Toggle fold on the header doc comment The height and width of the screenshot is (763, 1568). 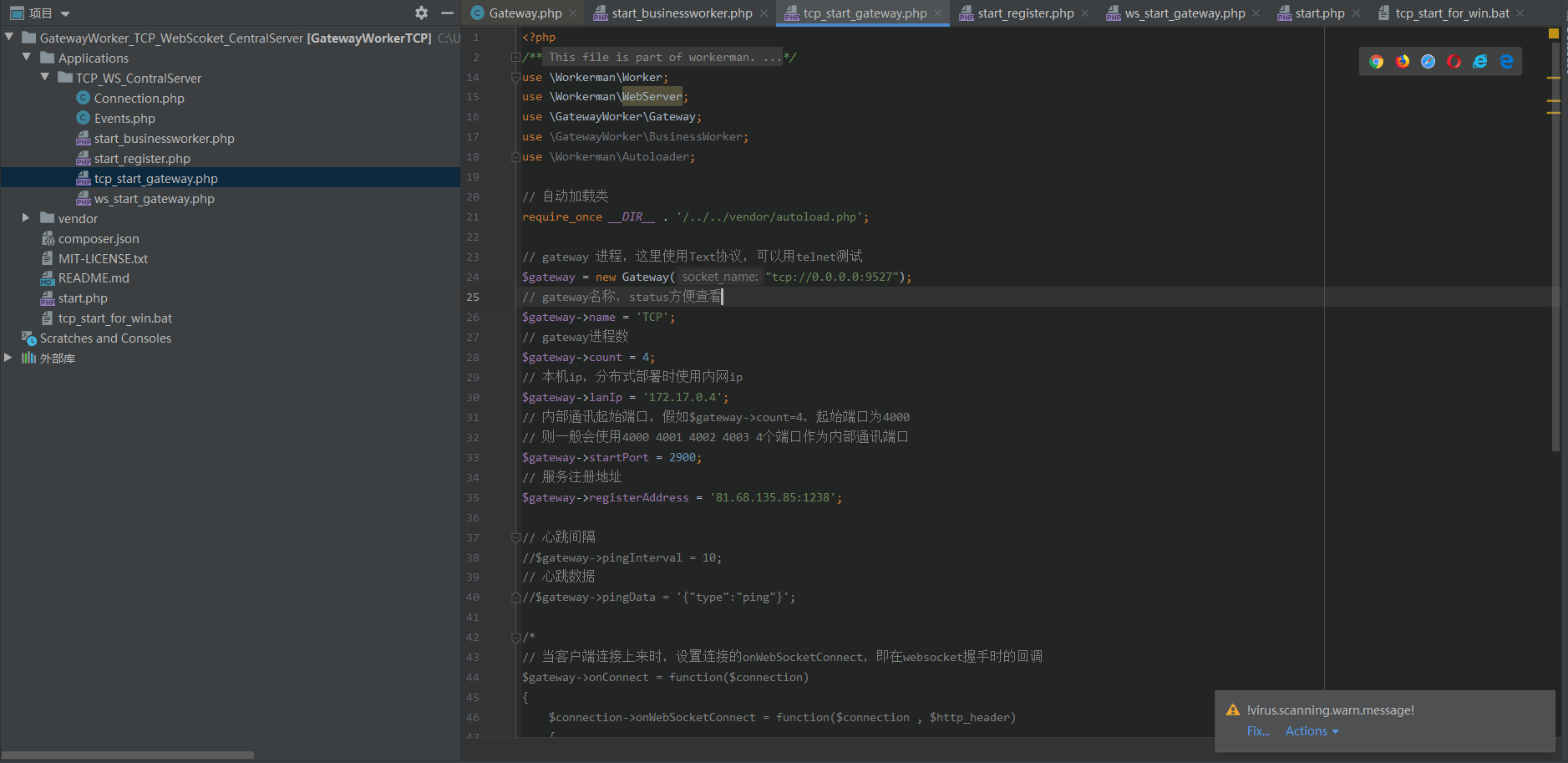point(515,58)
